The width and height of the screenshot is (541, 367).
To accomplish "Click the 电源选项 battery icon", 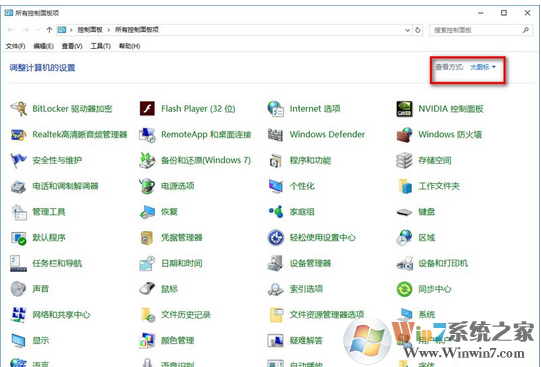I will (x=147, y=186).
